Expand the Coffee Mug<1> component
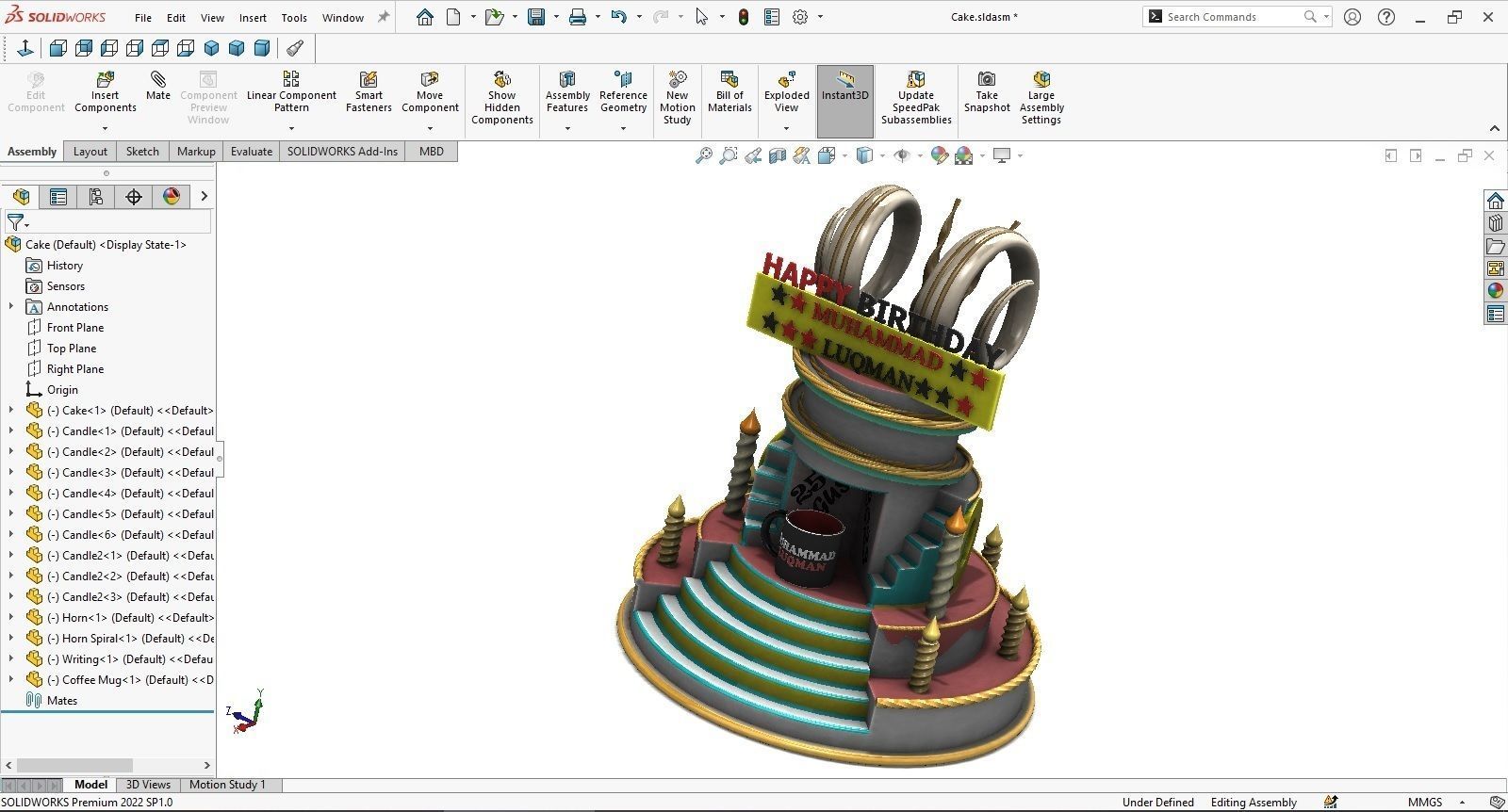 pos(11,680)
